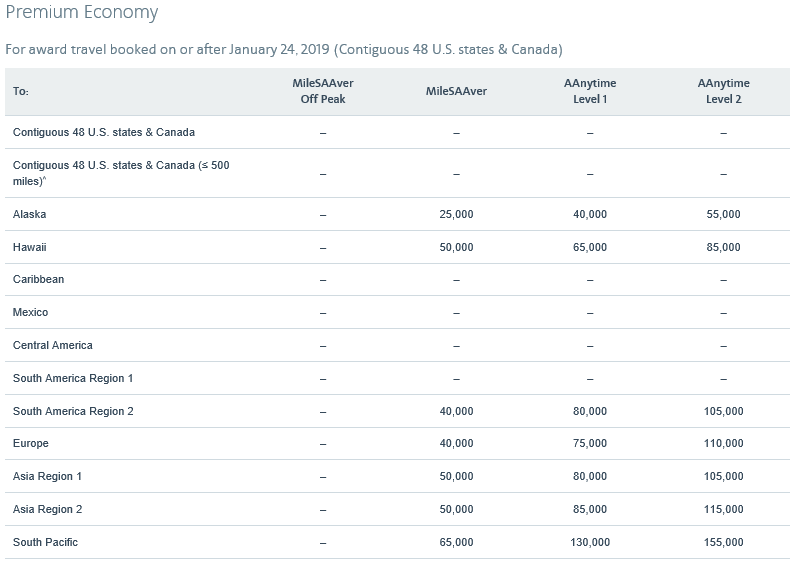Click the Asia Region 1 label
The image size is (803, 568).
47,476
